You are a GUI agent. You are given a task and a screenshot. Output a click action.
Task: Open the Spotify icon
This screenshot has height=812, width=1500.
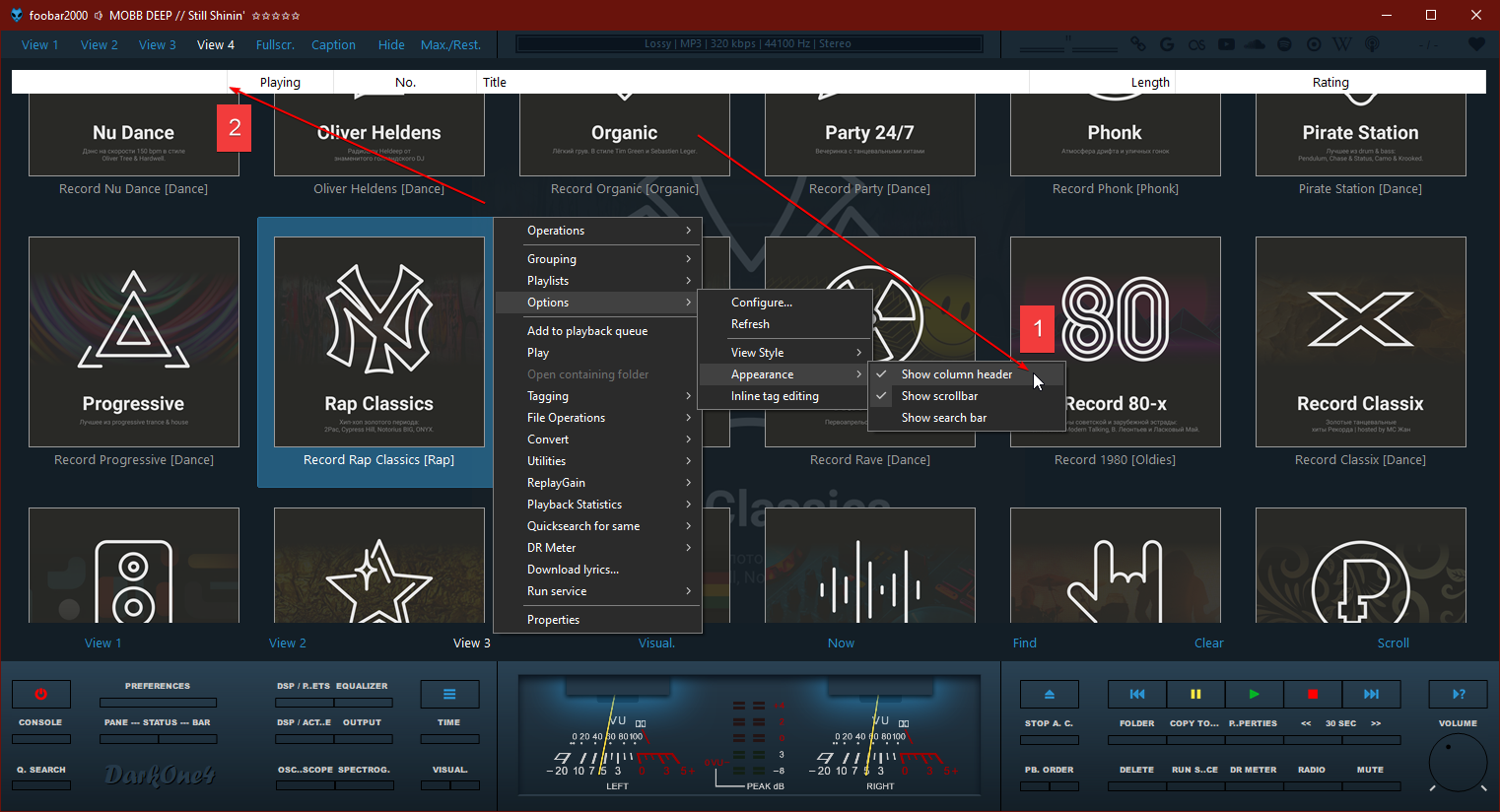(x=1284, y=44)
